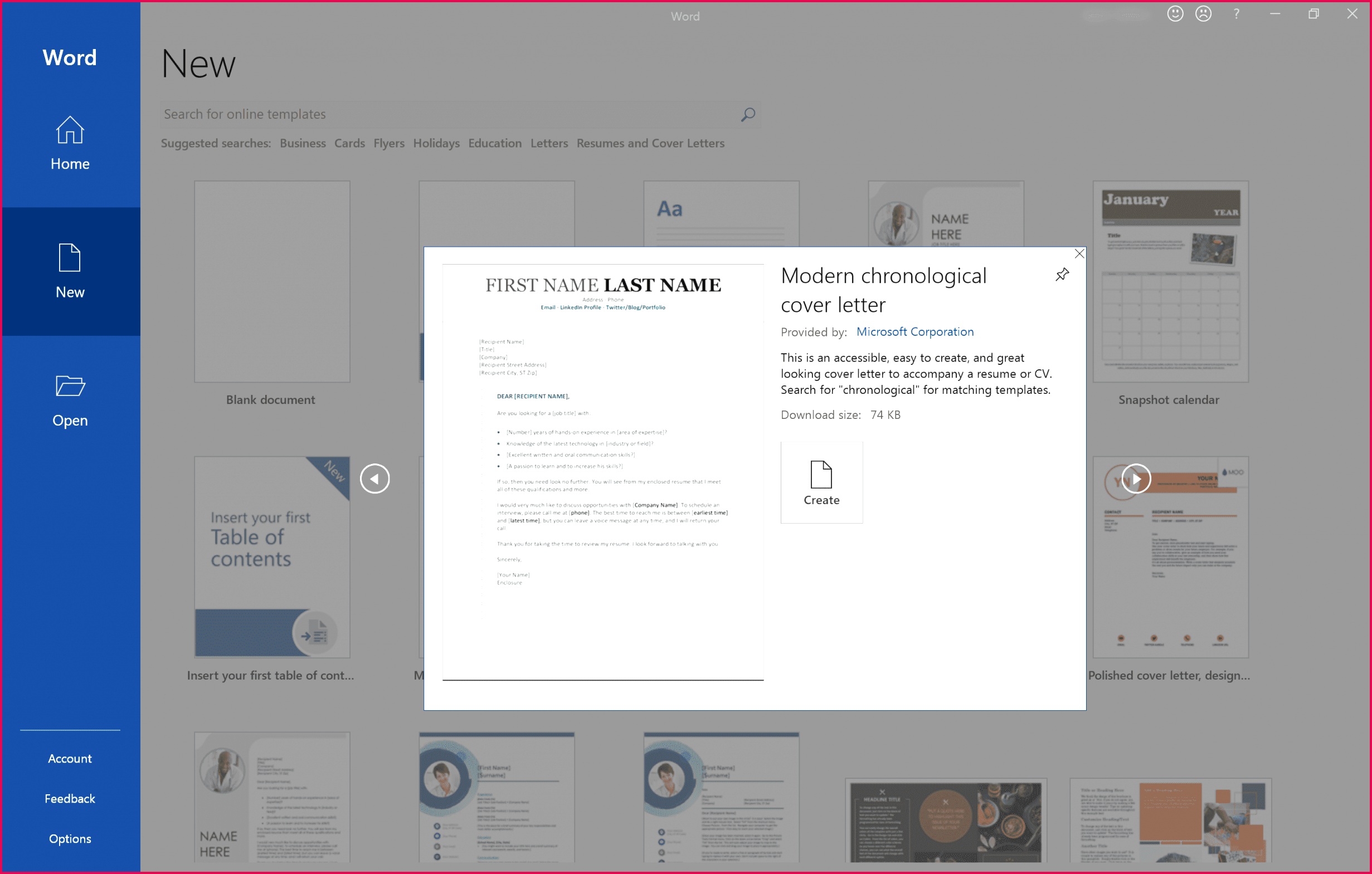Select the dark food newsletter template thumbnail

click(x=945, y=821)
